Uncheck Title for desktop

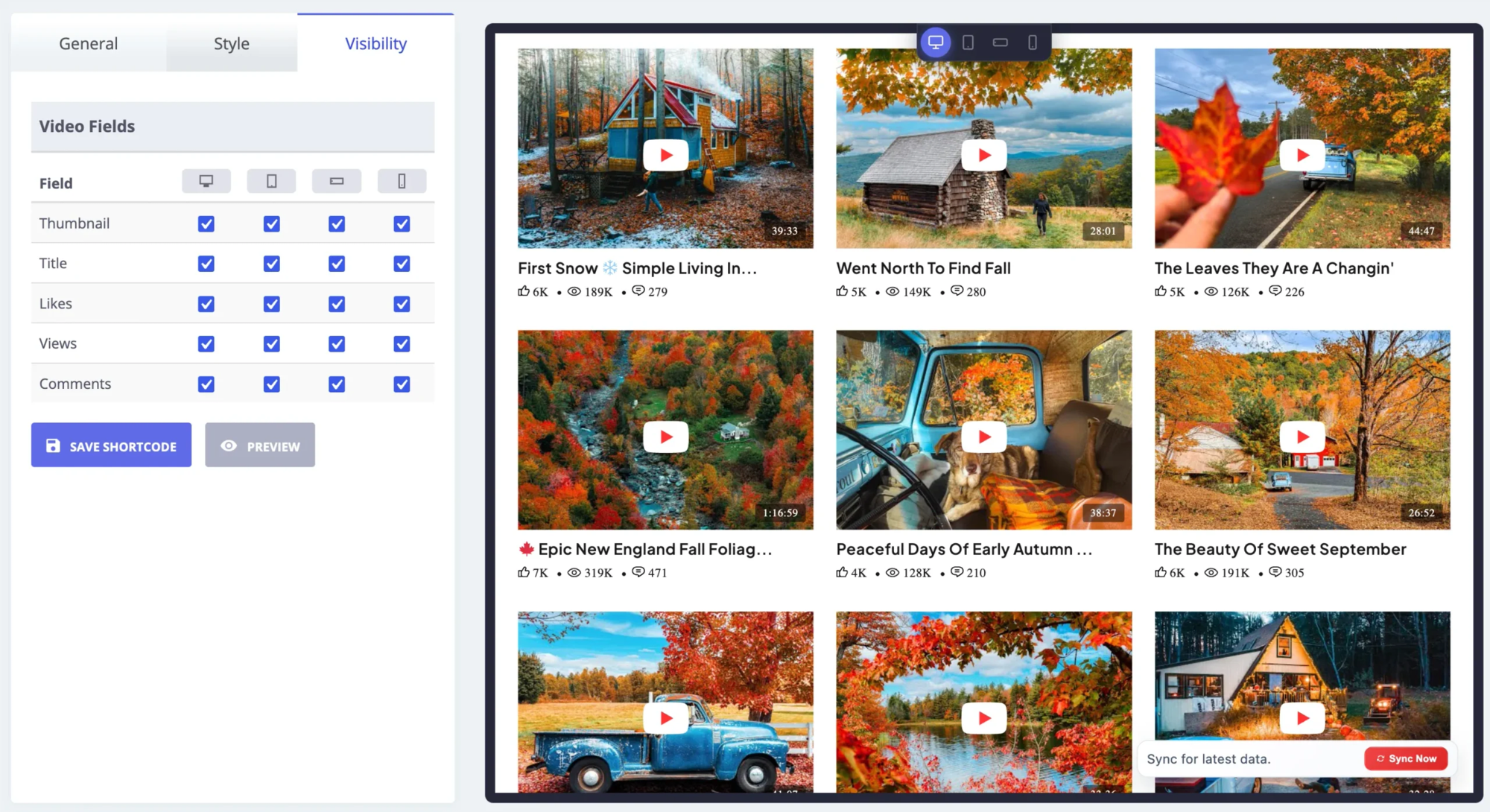coord(206,264)
